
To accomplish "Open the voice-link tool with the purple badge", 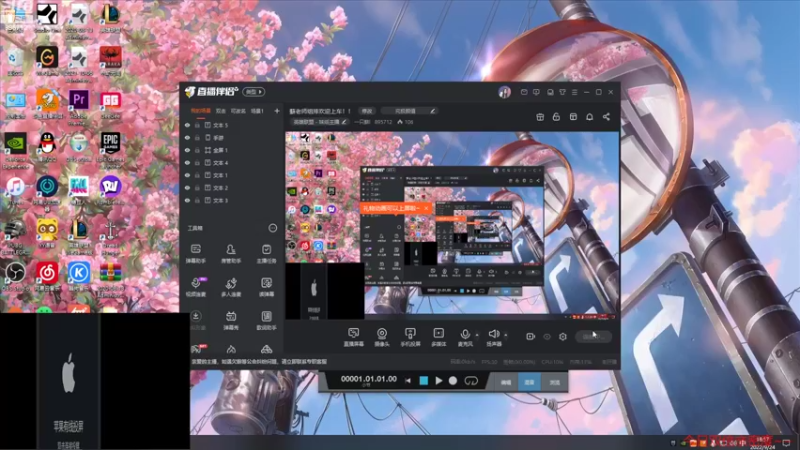I will click(x=196, y=287).
